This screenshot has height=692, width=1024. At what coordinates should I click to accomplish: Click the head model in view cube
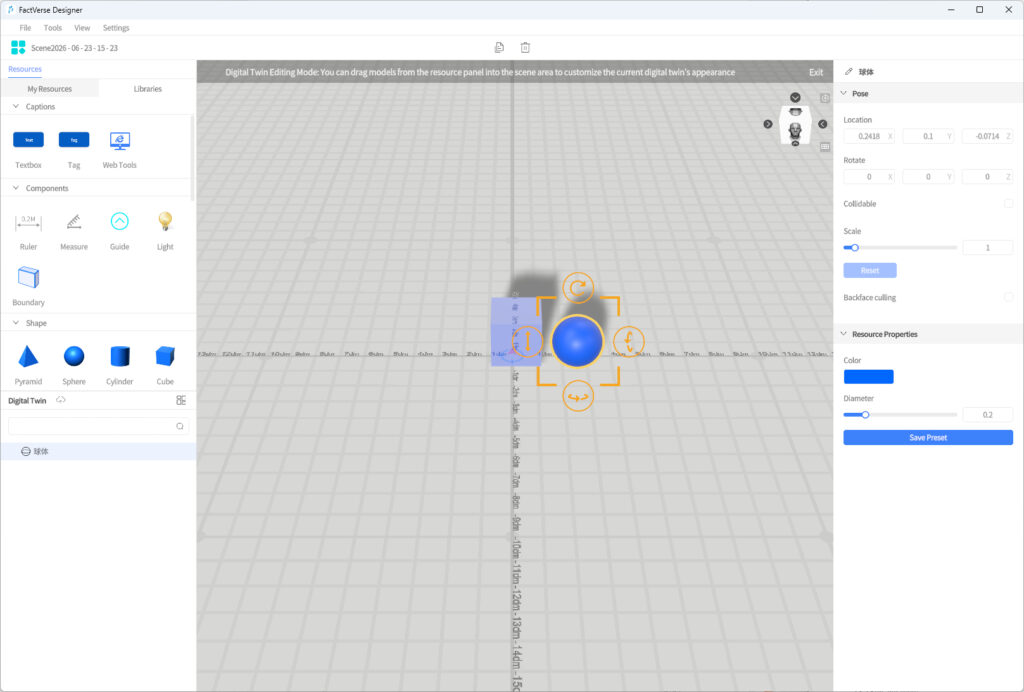(795, 129)
